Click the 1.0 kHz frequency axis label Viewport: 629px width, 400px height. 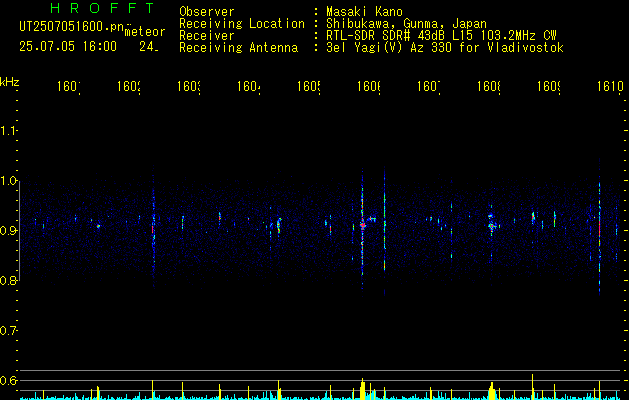[x=9, y=181]
